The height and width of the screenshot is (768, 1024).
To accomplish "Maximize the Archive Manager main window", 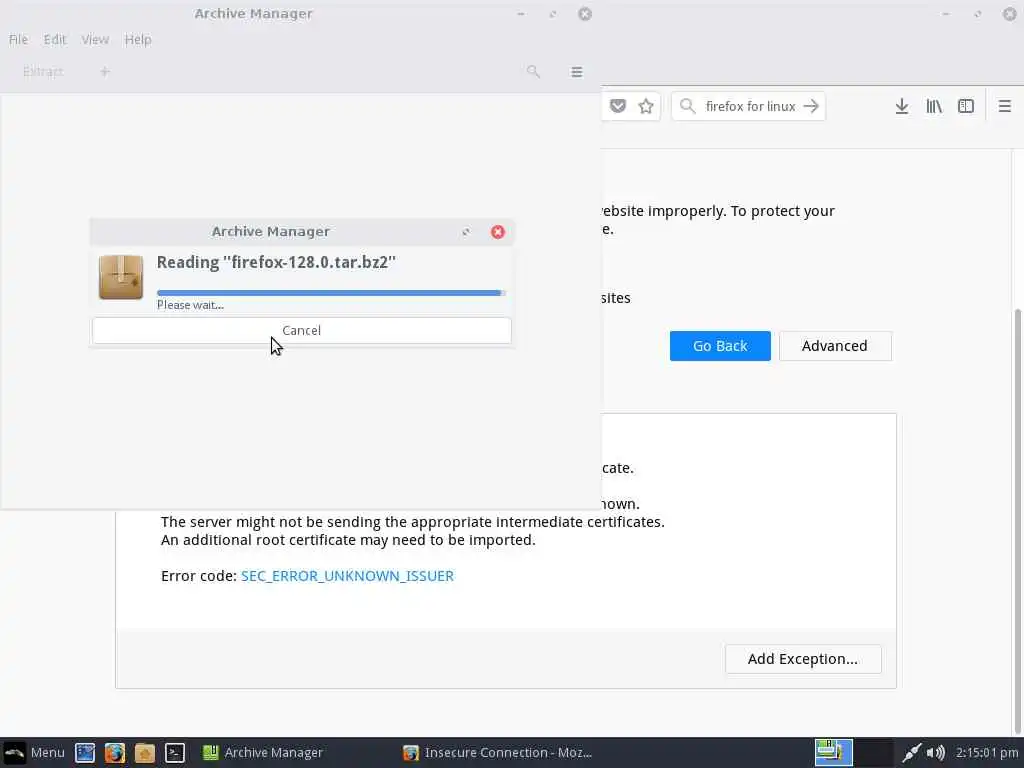I will click(x=552, y=14).
